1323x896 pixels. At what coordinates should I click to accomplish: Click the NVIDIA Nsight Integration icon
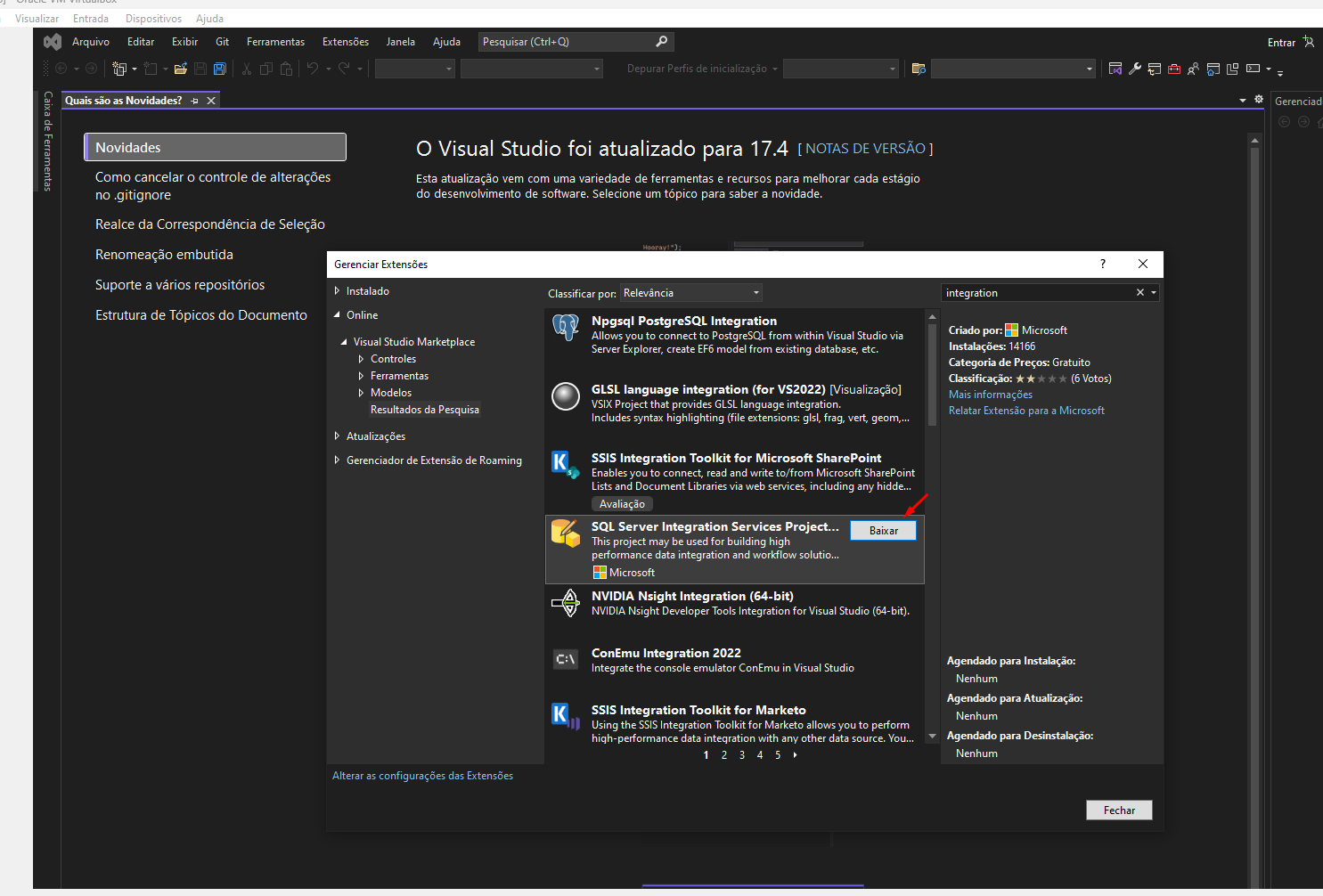[x=566, y=603]
